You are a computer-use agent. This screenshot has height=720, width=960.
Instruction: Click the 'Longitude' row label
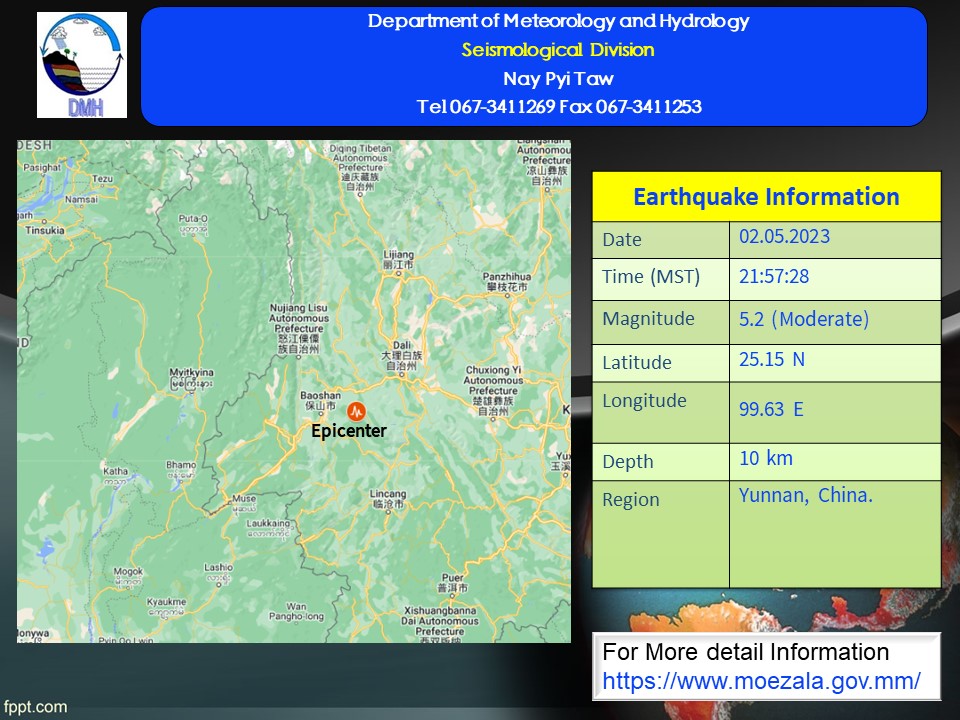click(644, 401)
